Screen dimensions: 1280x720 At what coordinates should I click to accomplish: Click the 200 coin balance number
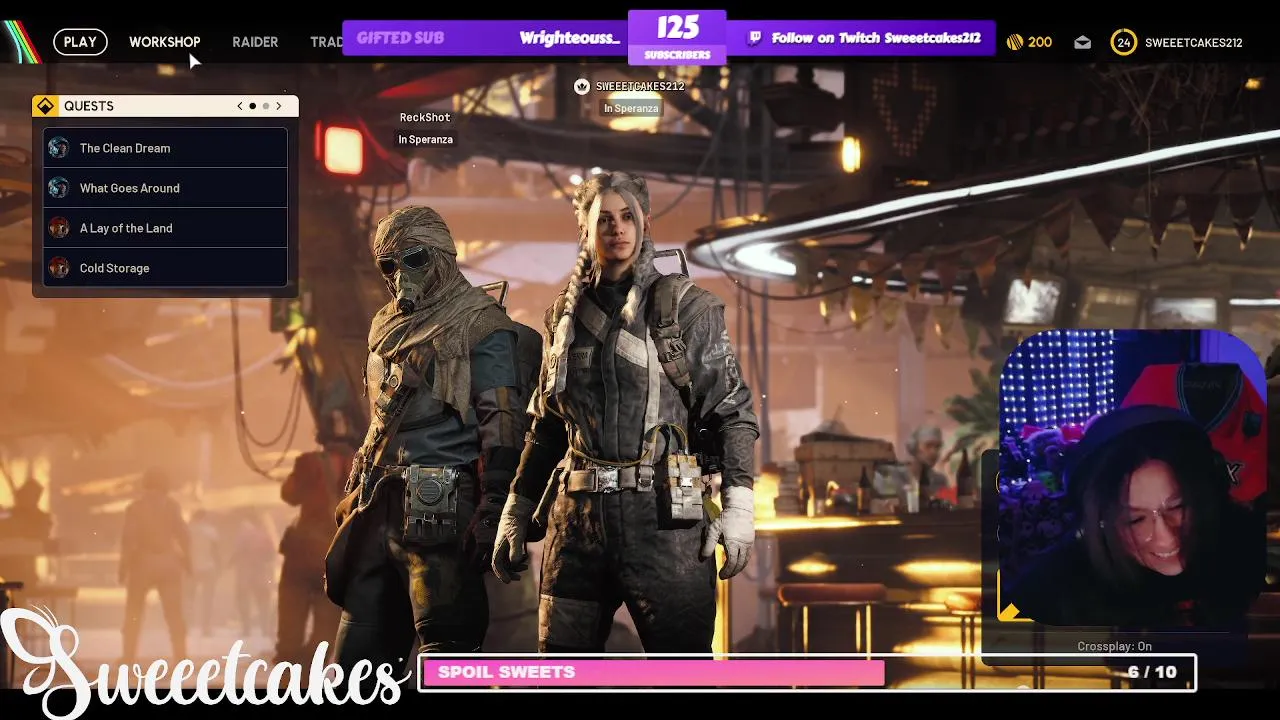1040,42
